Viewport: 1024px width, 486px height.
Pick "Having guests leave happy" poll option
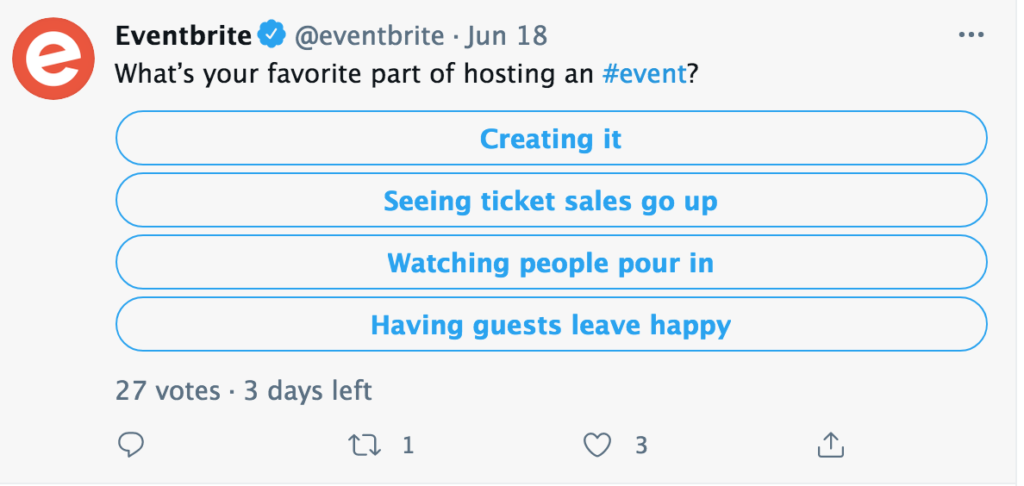(x=551, y=326)
